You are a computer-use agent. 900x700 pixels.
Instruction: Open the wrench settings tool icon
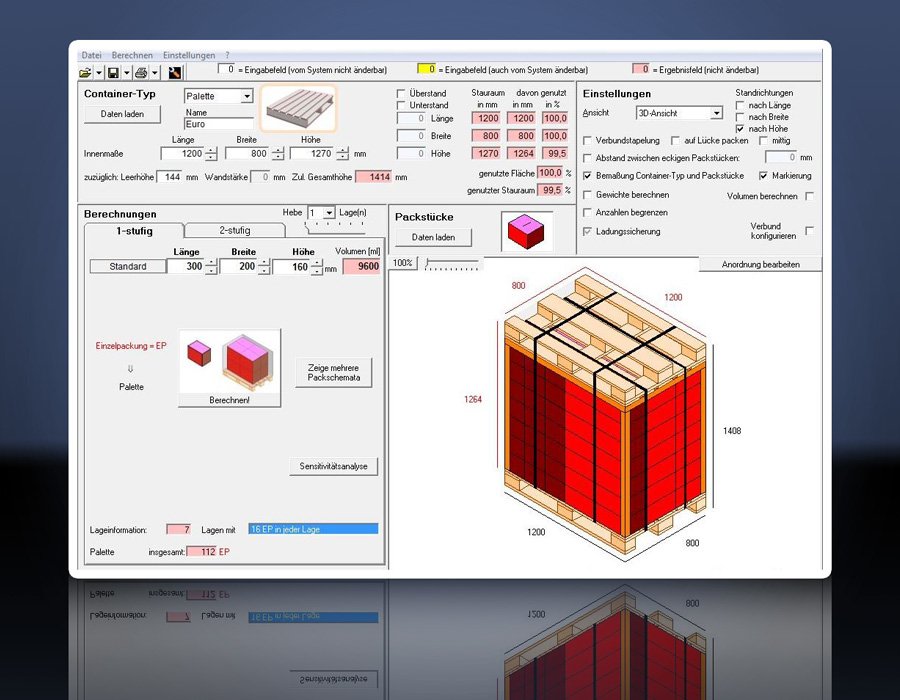pos(175,72)
